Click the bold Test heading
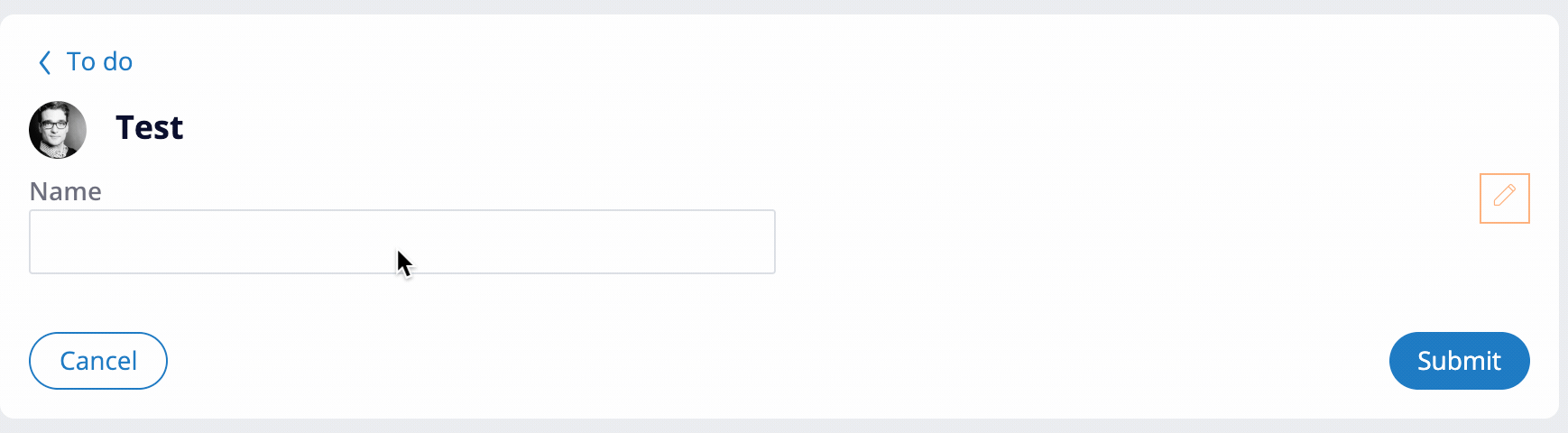 150,128
